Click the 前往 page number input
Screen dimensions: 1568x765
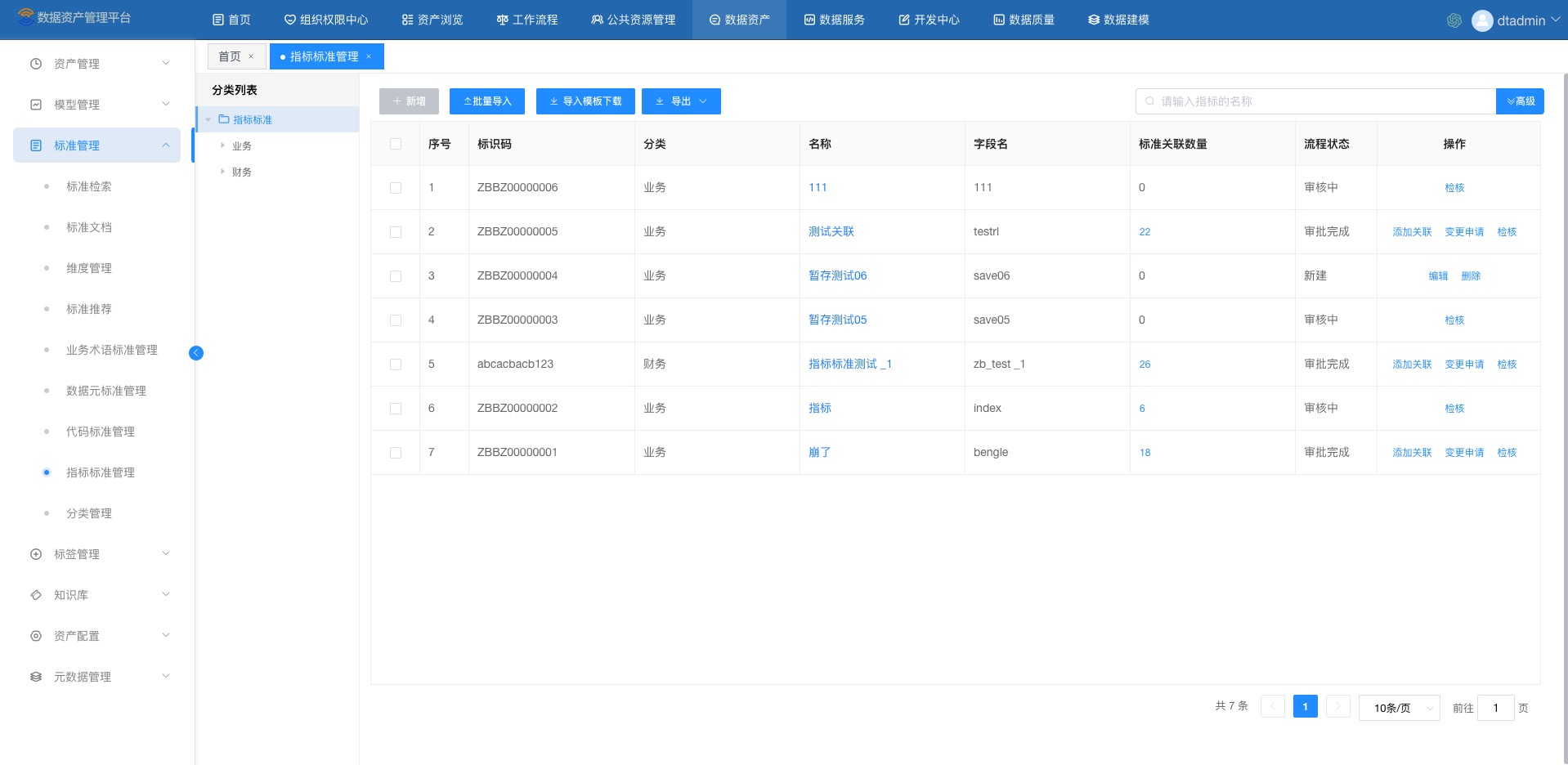tap(1496, 708)
